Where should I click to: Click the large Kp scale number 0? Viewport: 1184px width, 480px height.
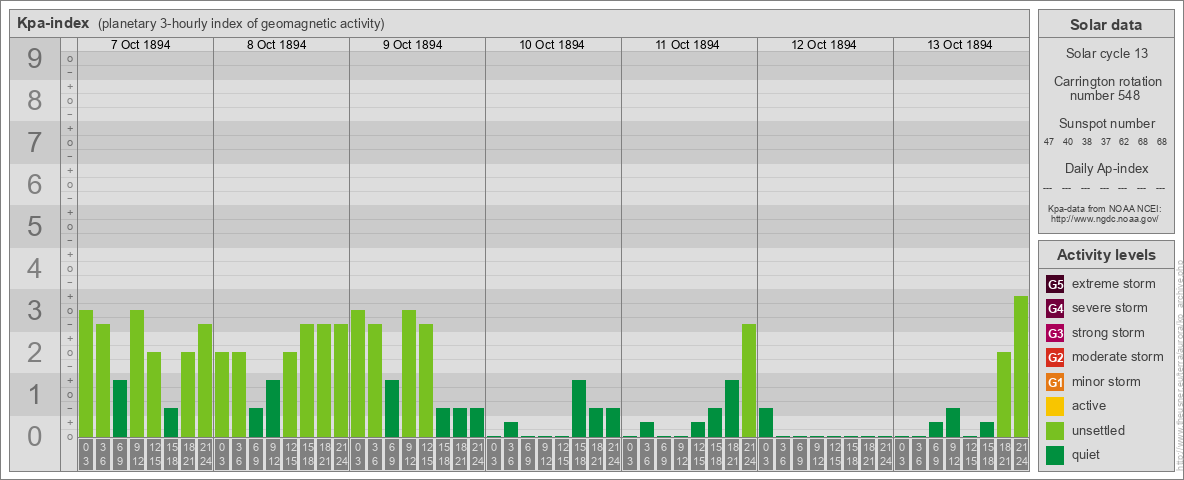[35, 436]
